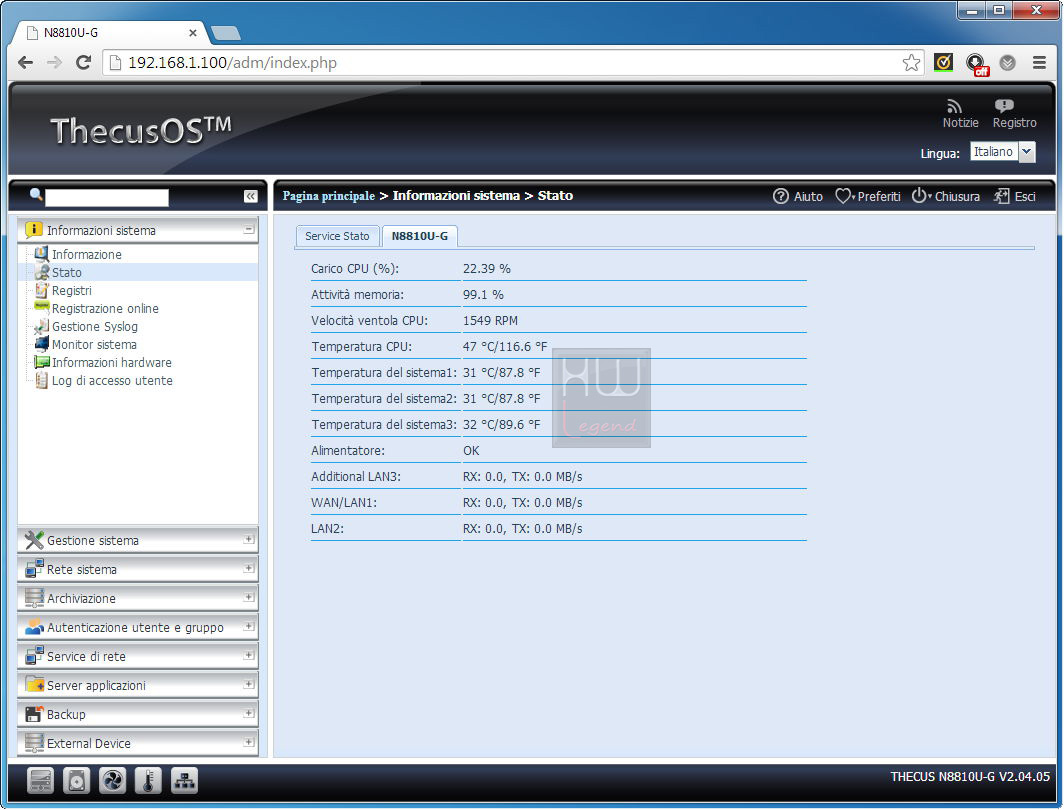Click the fan status icon in footer
Screen dimensions: 1064x810
point(113,781)
